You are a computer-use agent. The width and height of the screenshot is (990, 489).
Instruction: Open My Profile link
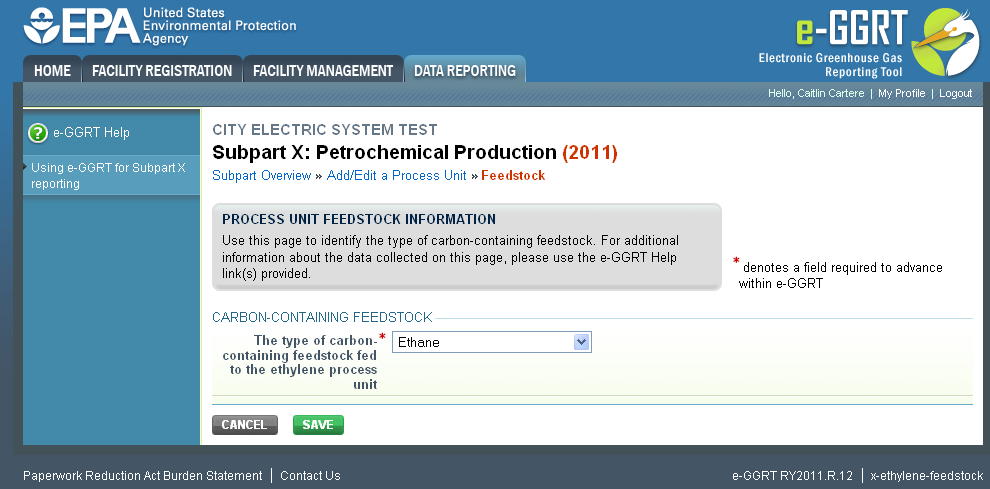[902, 94]
